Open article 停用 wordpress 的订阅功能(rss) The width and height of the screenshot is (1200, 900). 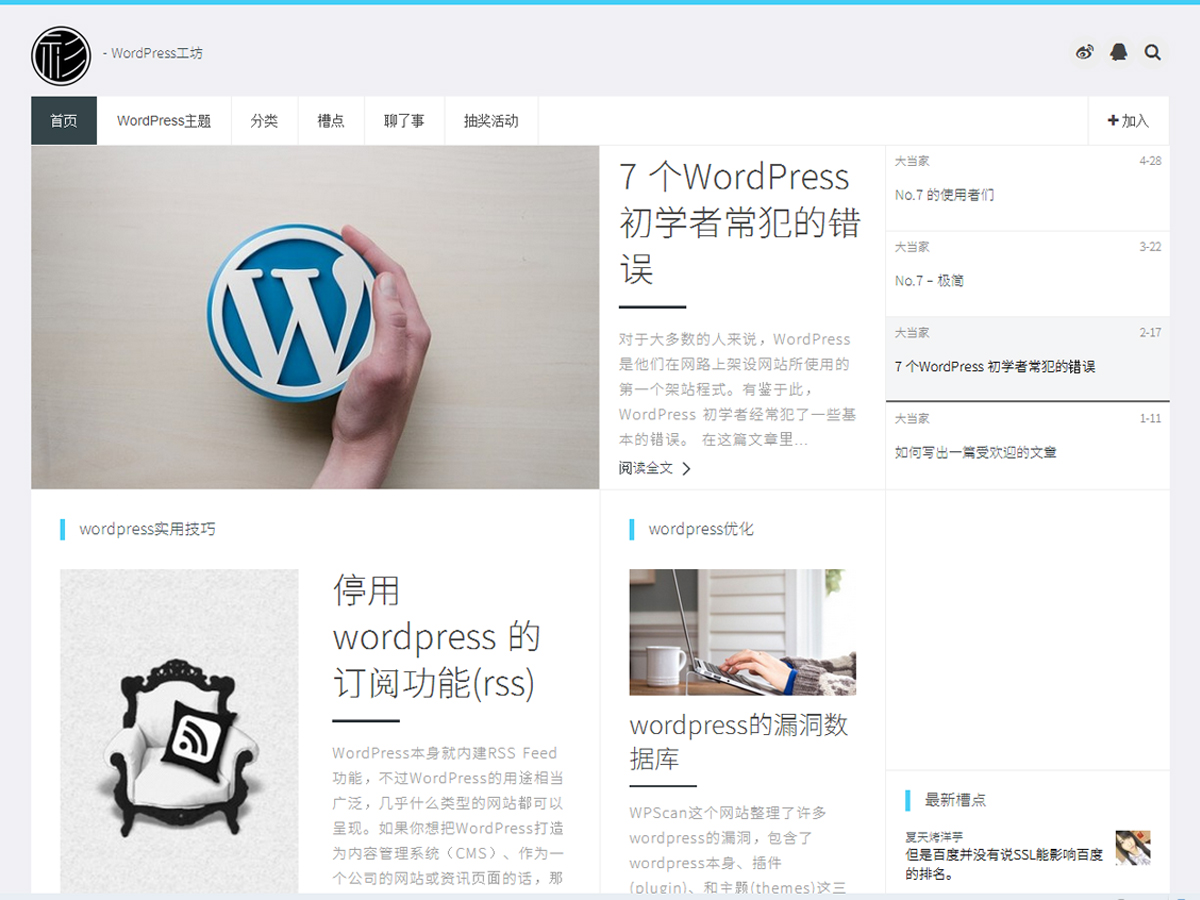[436, 637]
